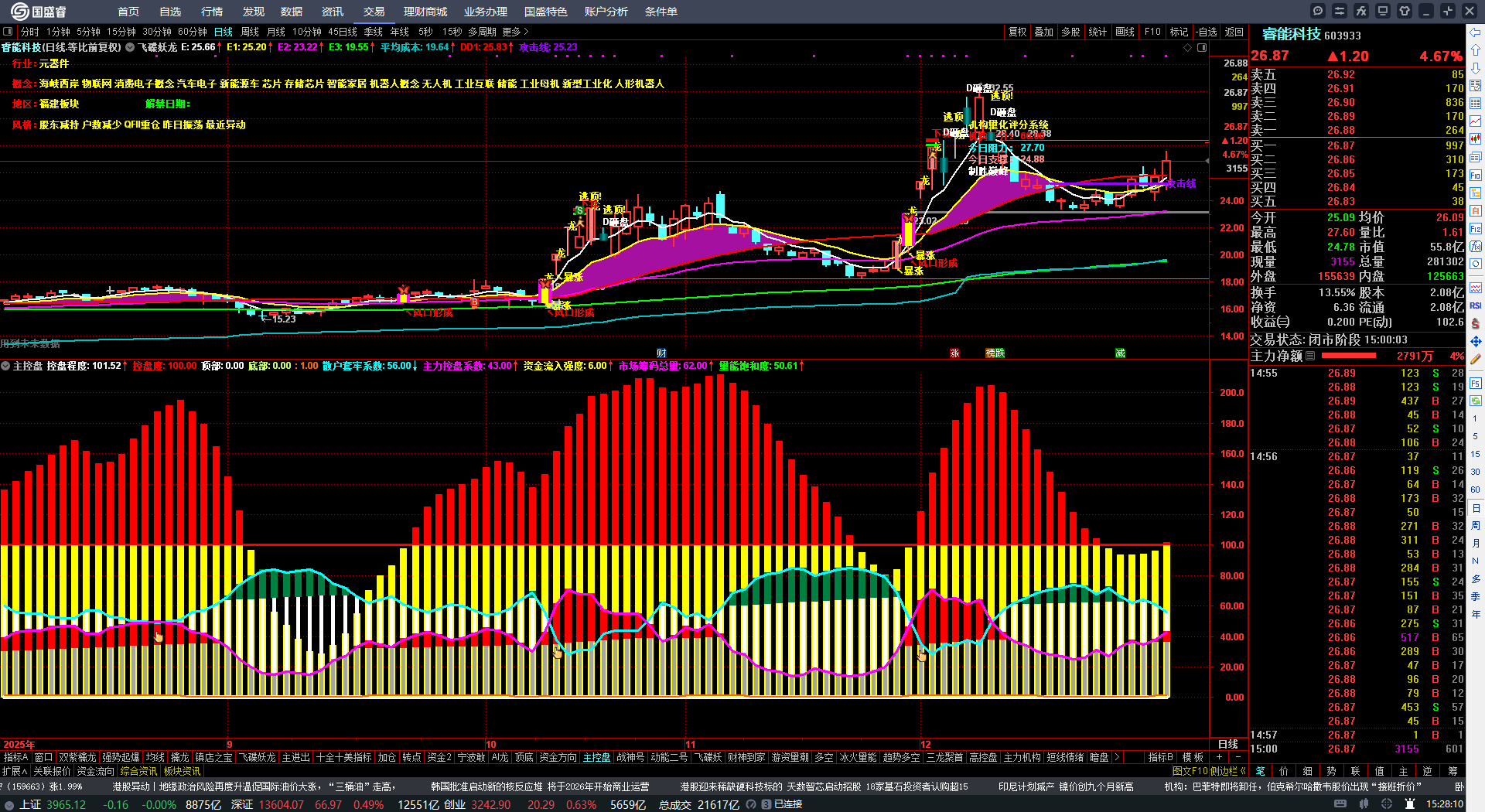Click the stock name 睿能科技 header
The image size is (1485, 812).
1291,34
